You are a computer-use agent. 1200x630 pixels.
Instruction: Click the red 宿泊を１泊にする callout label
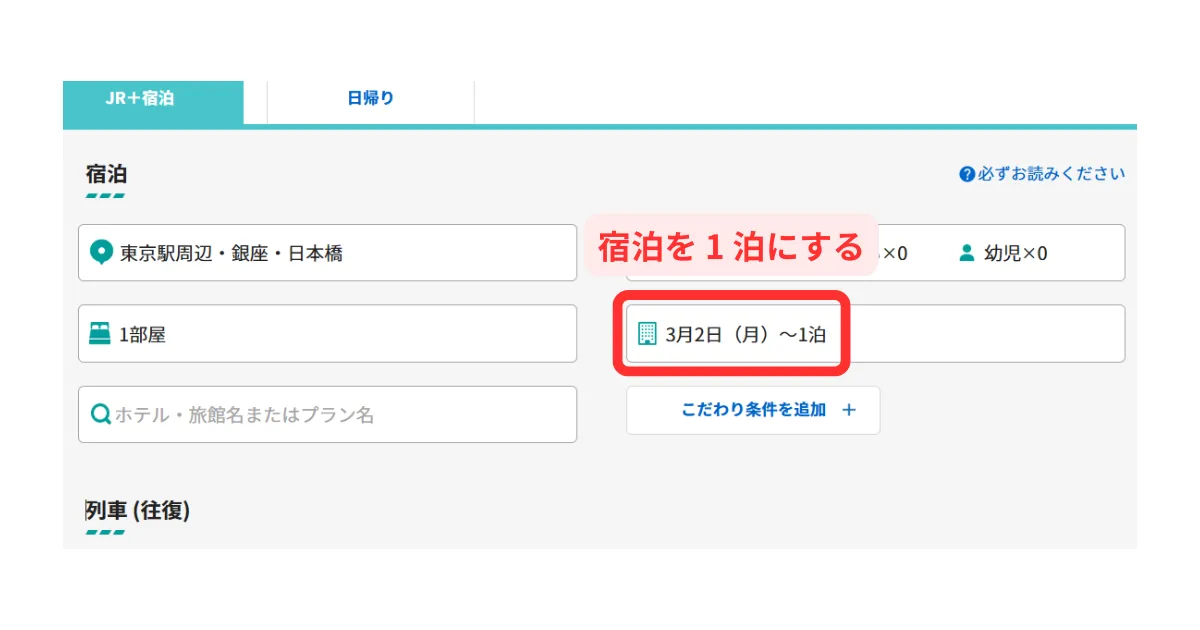click(x=730, y=246)
